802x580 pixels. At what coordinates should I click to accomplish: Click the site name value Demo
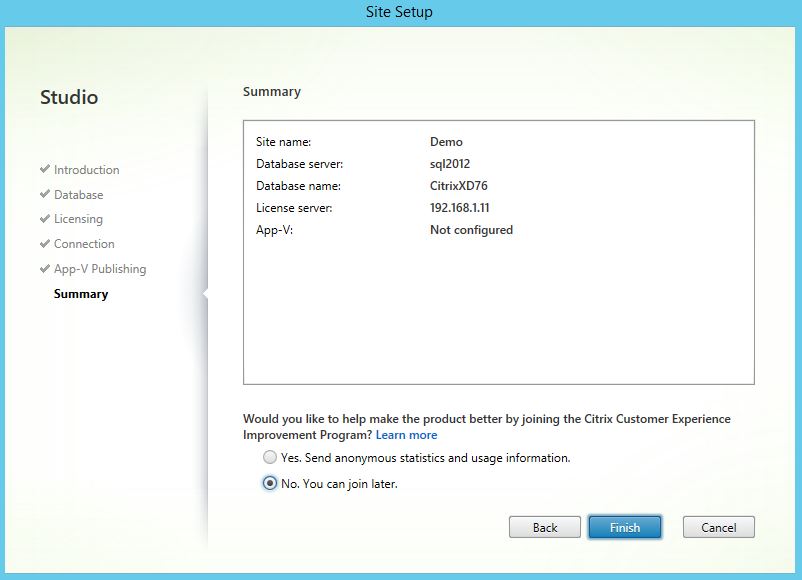446,142
